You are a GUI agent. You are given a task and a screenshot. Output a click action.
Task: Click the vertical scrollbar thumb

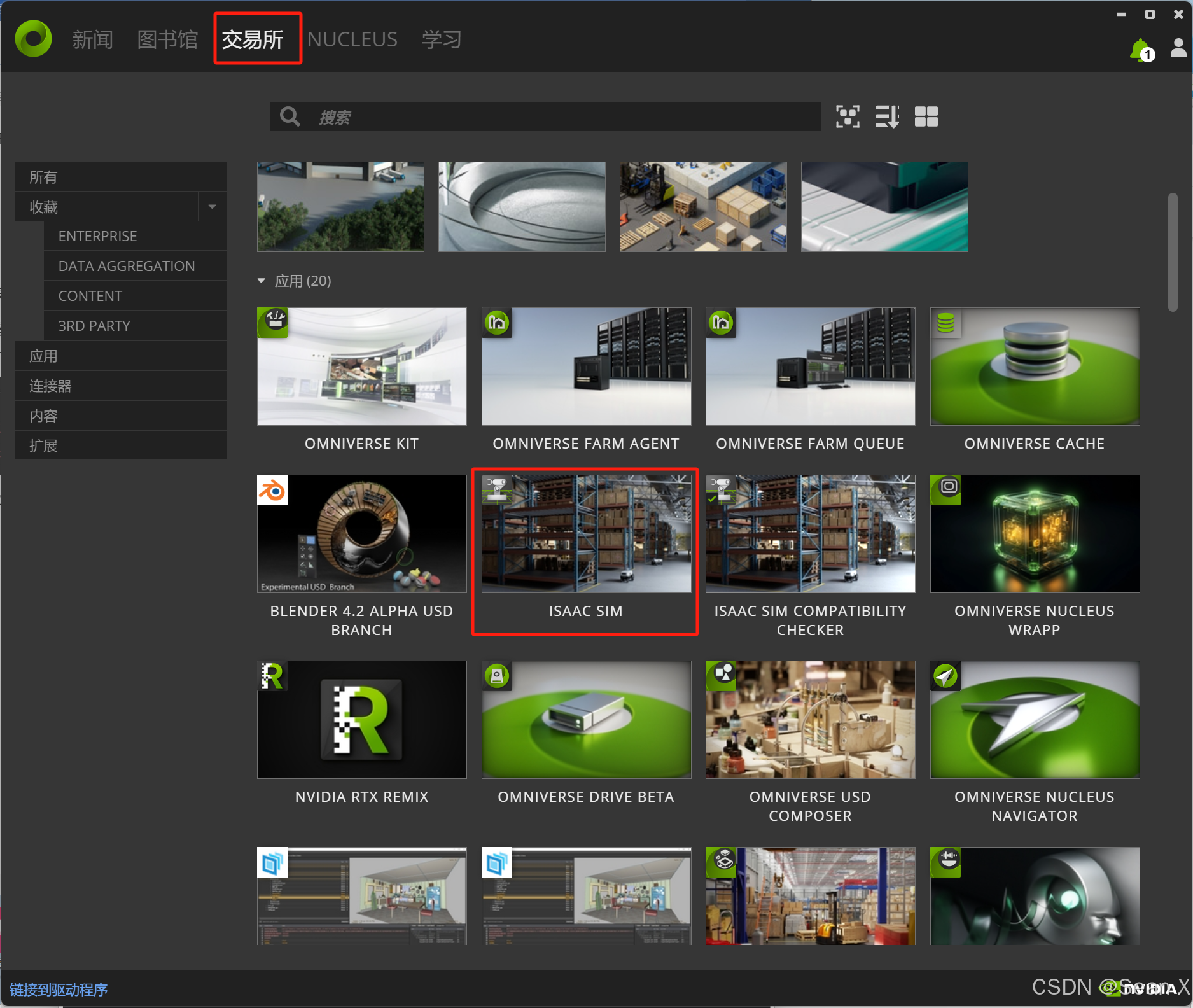pyautogui.click(x=1173, y=252)
